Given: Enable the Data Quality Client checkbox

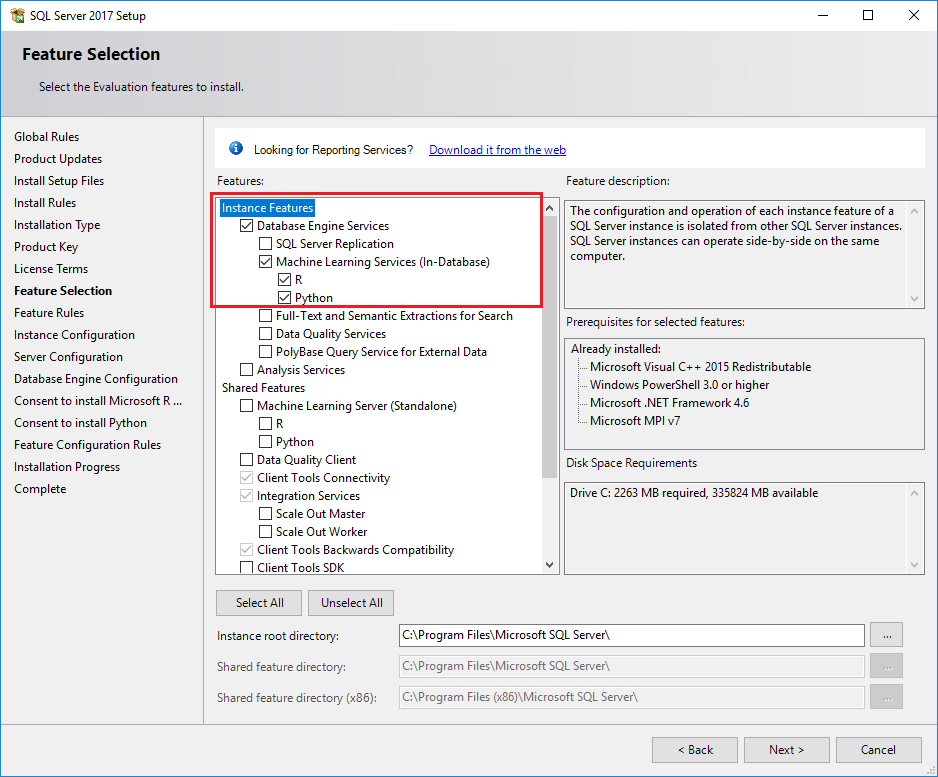Looking at the screenshot, I should [246, 459].
